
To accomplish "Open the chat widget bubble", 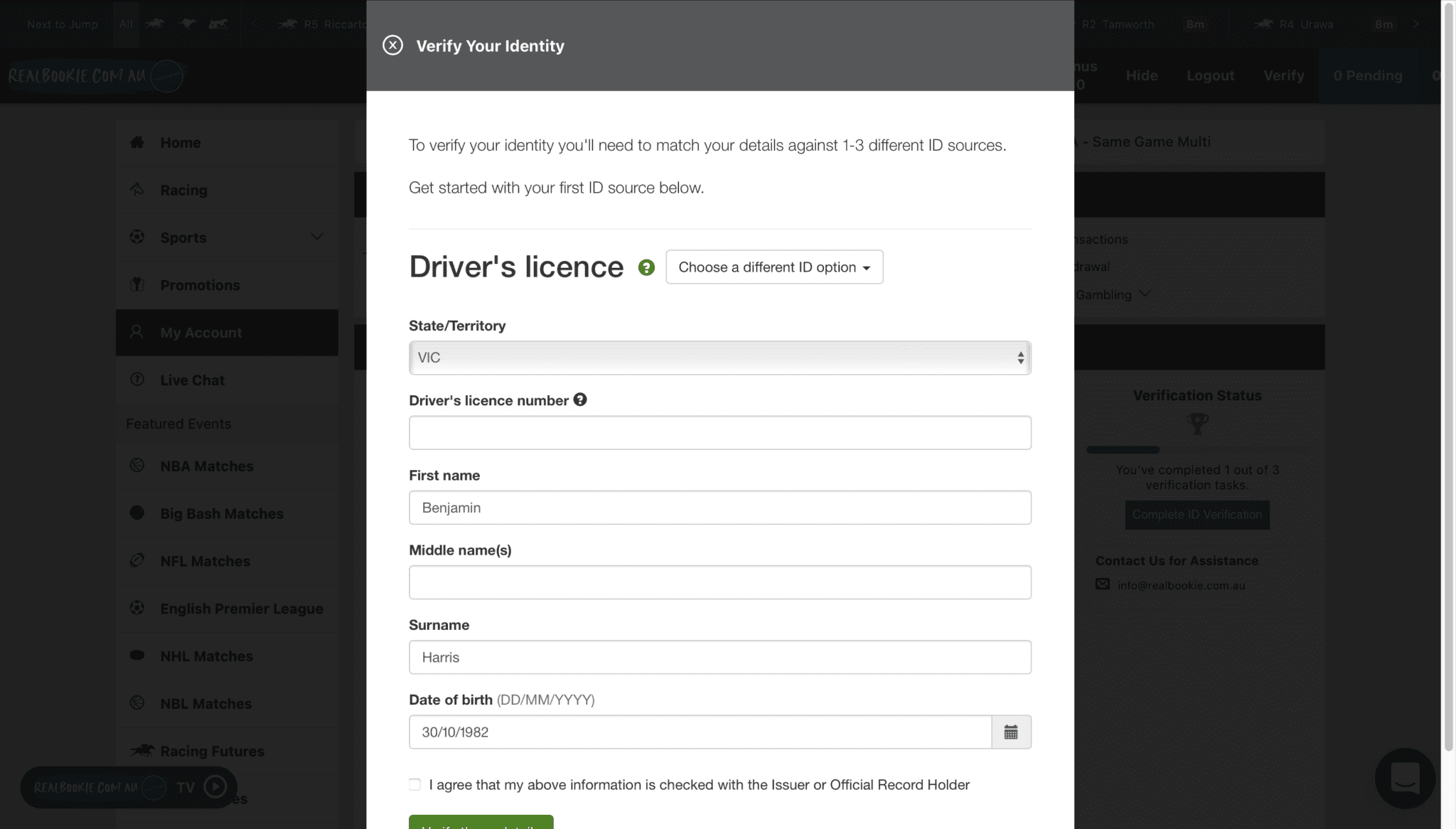I will (x=1405, y=778).
